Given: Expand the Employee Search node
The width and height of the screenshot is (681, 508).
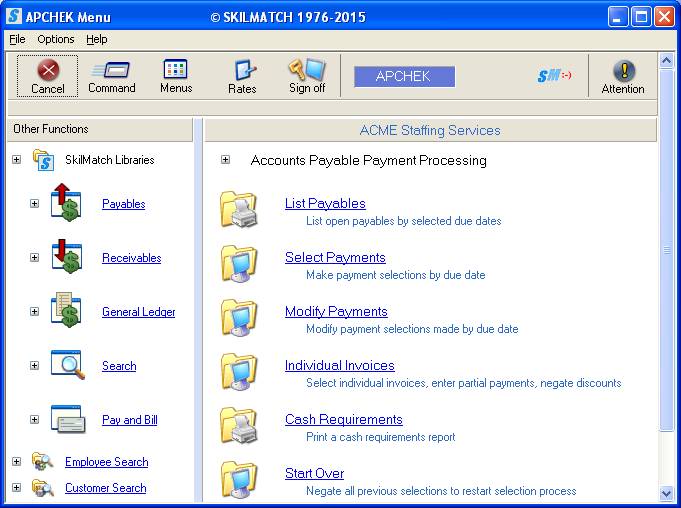Looking at the screenshot, I should coord(17,461).
